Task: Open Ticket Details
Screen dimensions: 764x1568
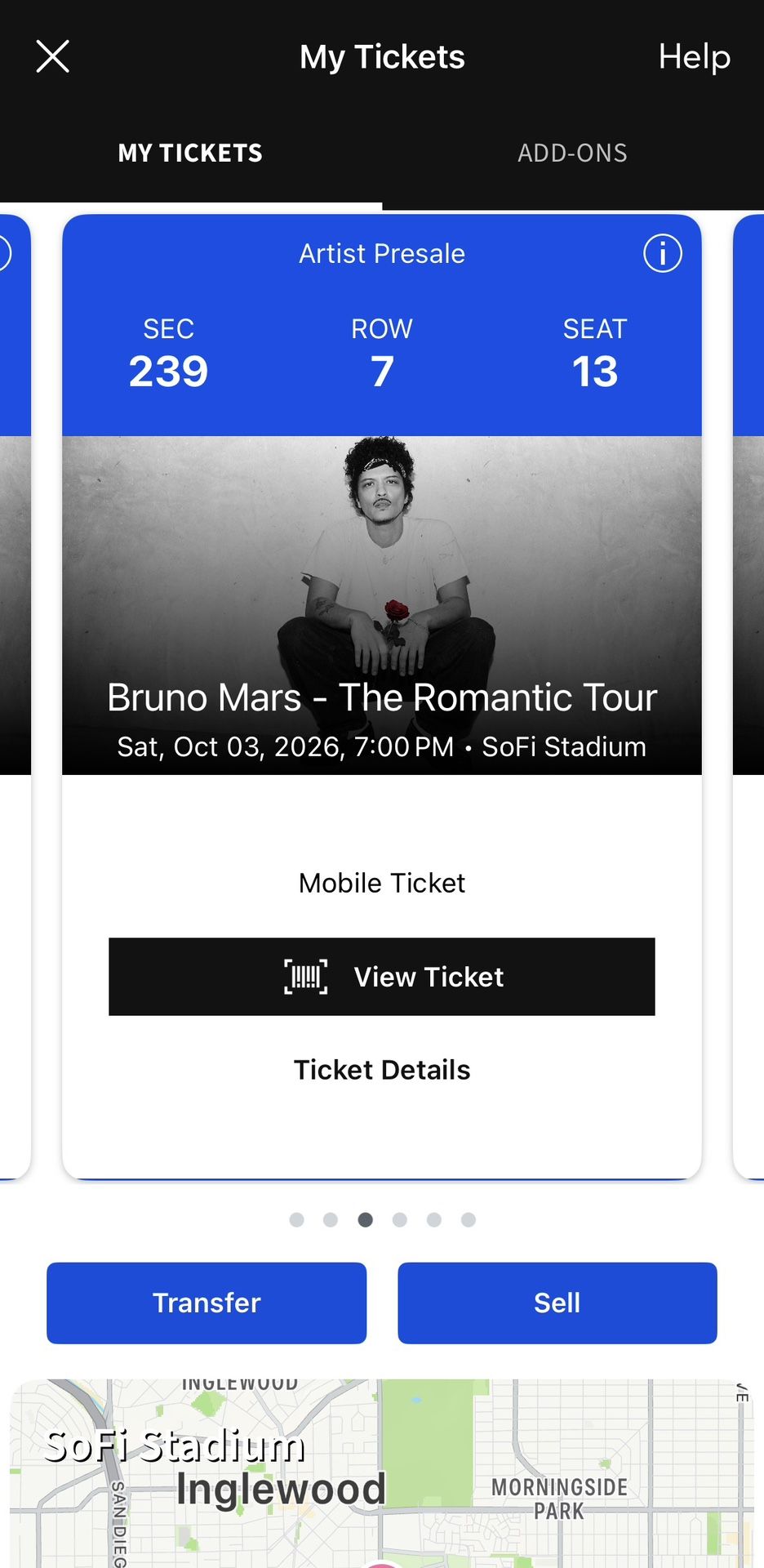Action: 382,1070
